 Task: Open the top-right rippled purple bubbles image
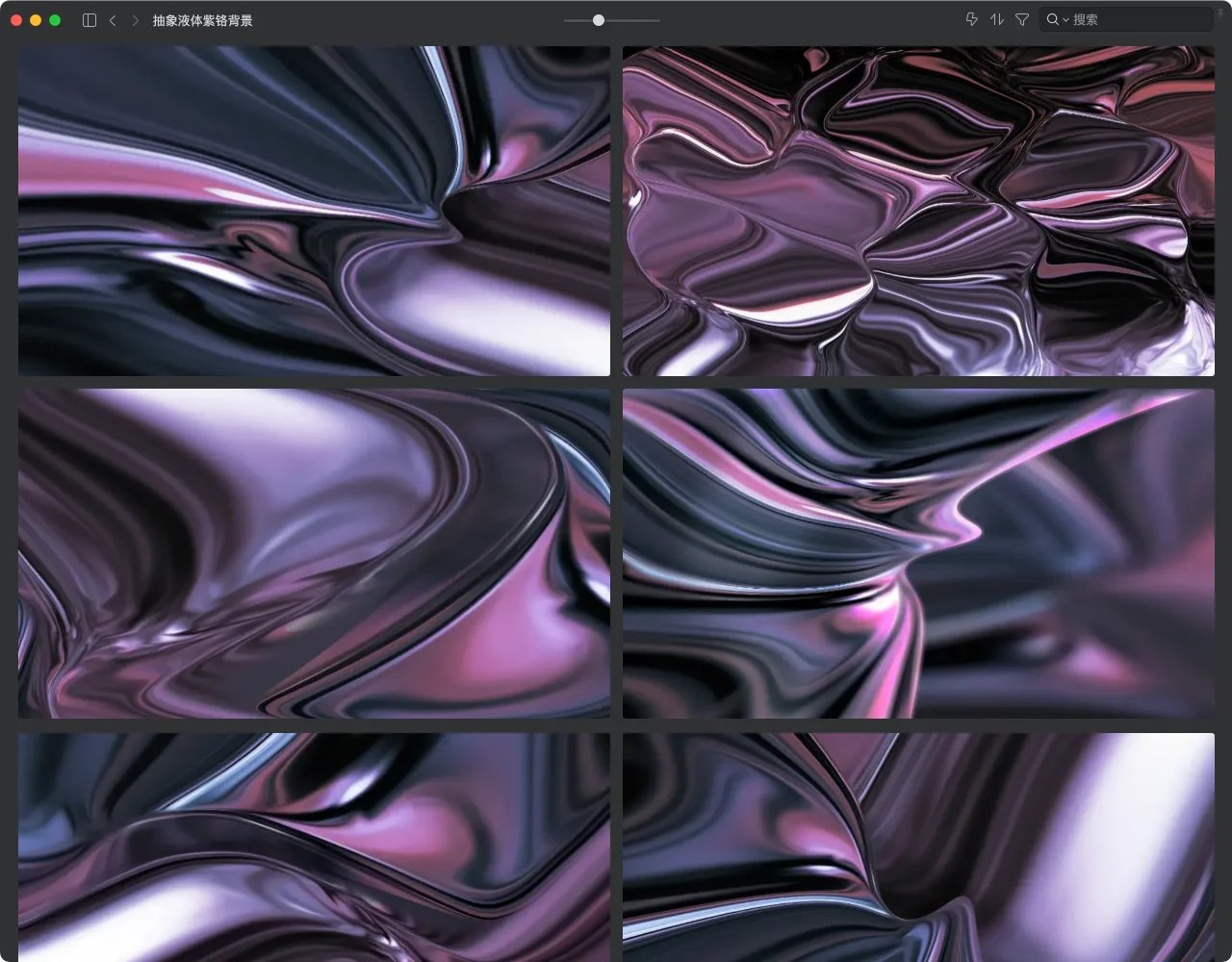[918, 211]
